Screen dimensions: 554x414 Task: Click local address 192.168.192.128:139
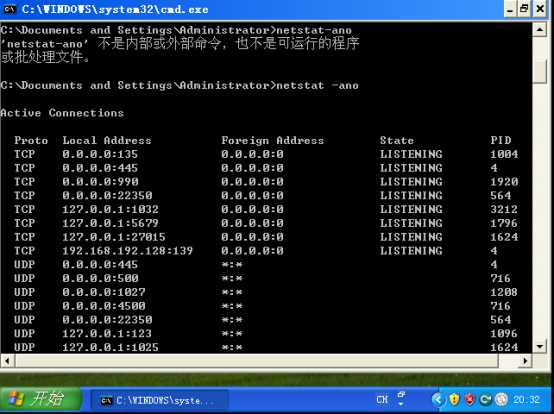[128, 251]
